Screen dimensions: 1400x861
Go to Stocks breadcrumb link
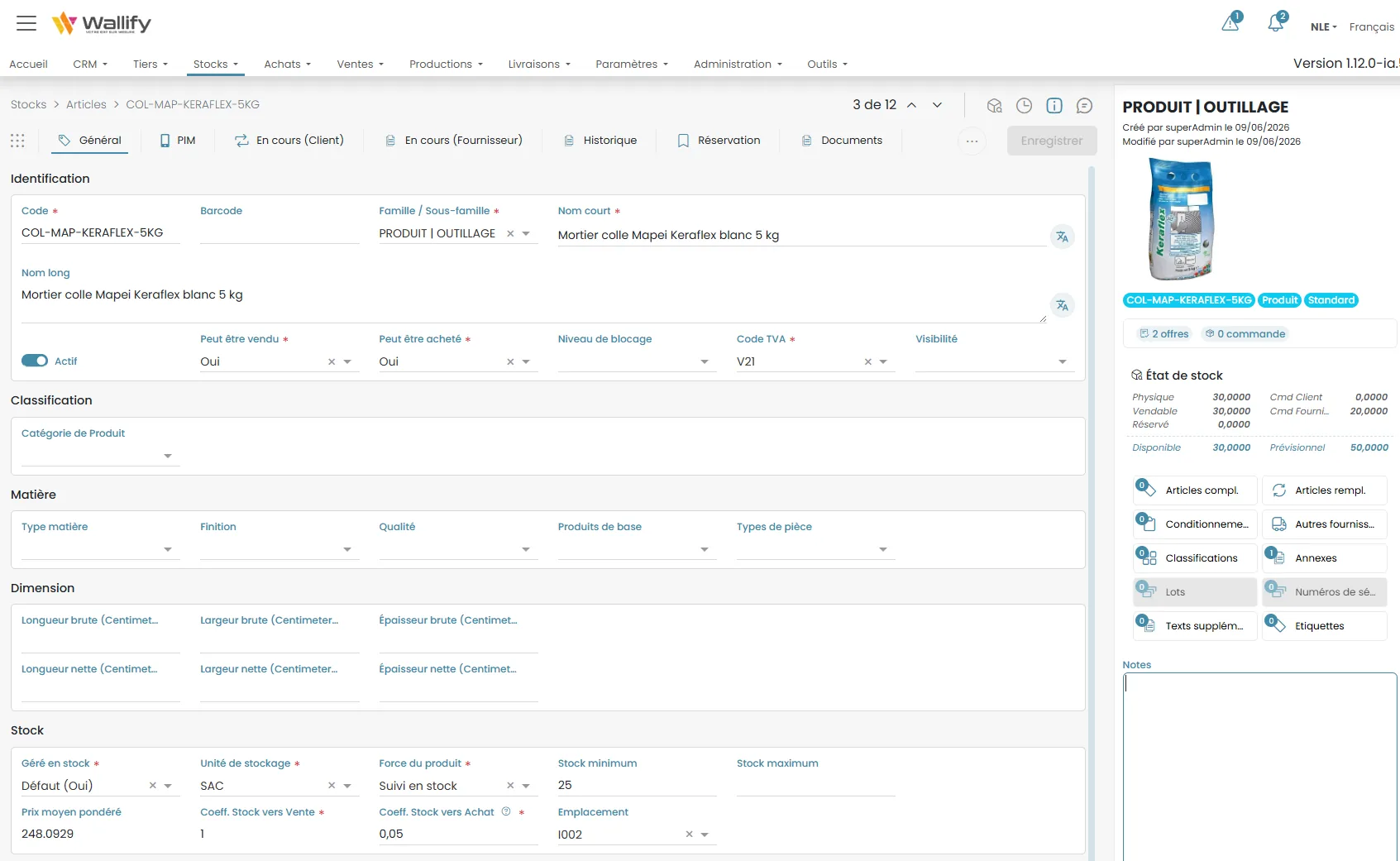tap(28, 104)
